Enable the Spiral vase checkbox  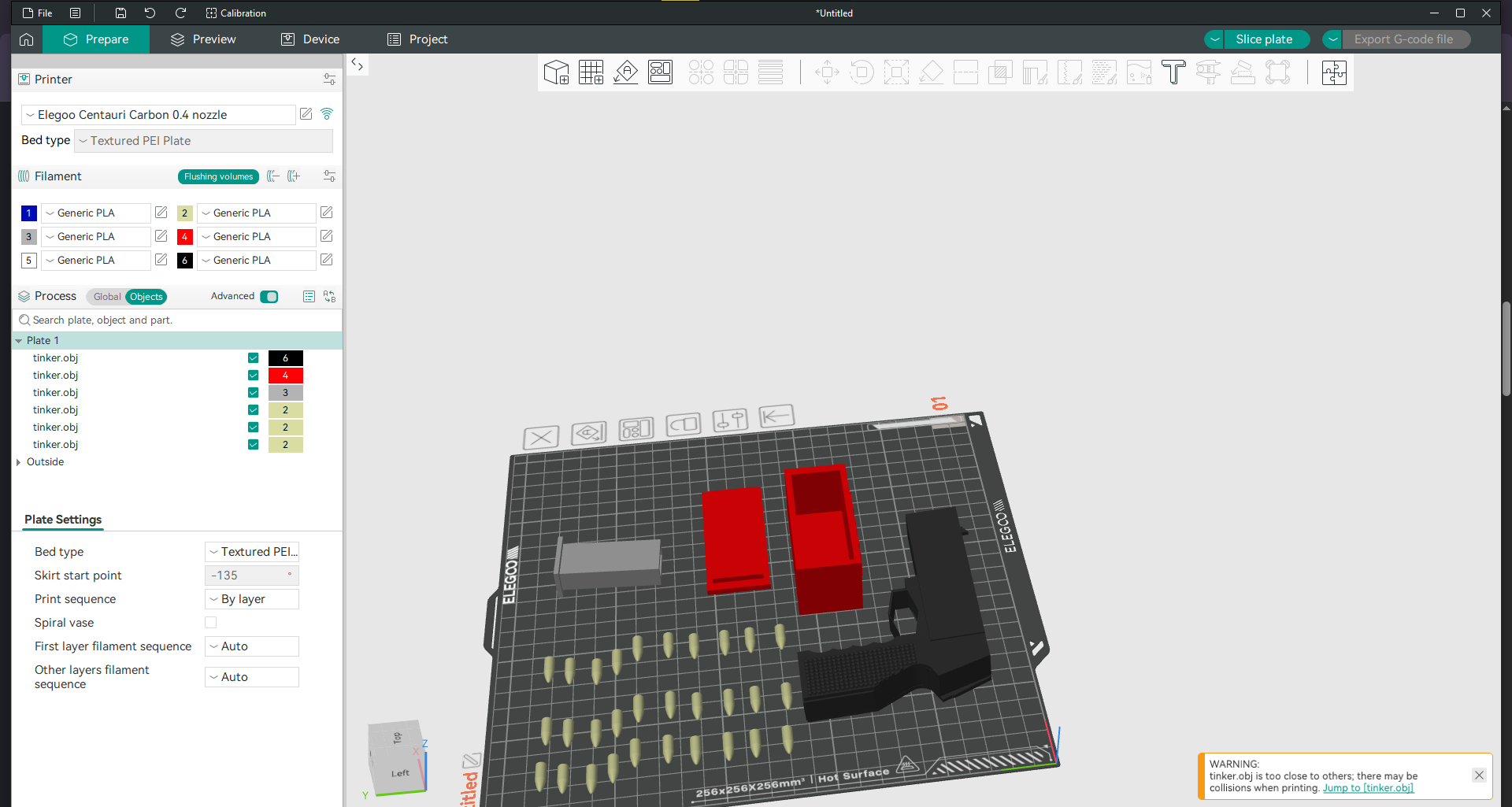click(x=210, y=623)
